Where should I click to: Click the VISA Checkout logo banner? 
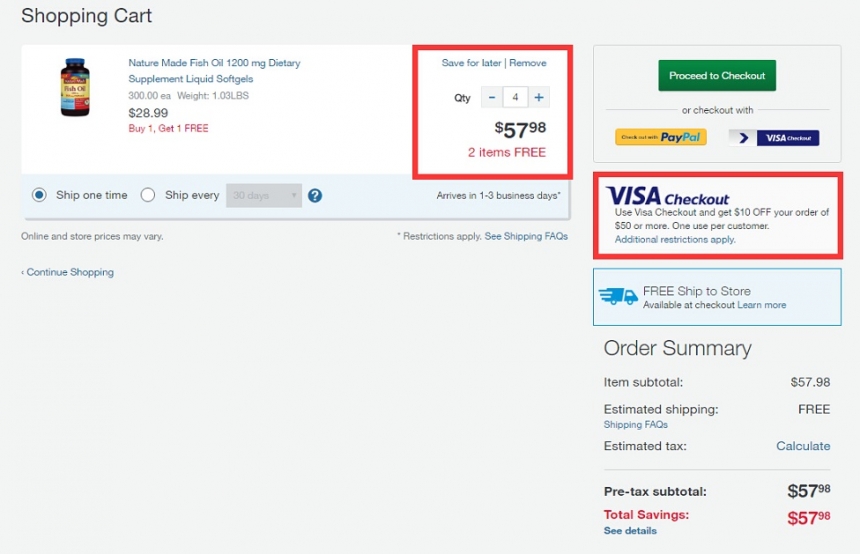667,196
